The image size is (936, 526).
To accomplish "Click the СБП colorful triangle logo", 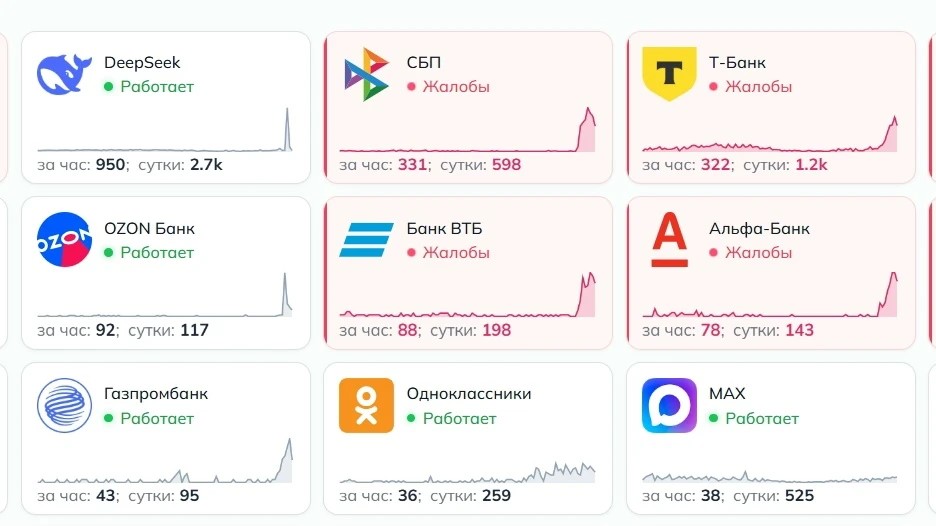I will pos(366,74).
